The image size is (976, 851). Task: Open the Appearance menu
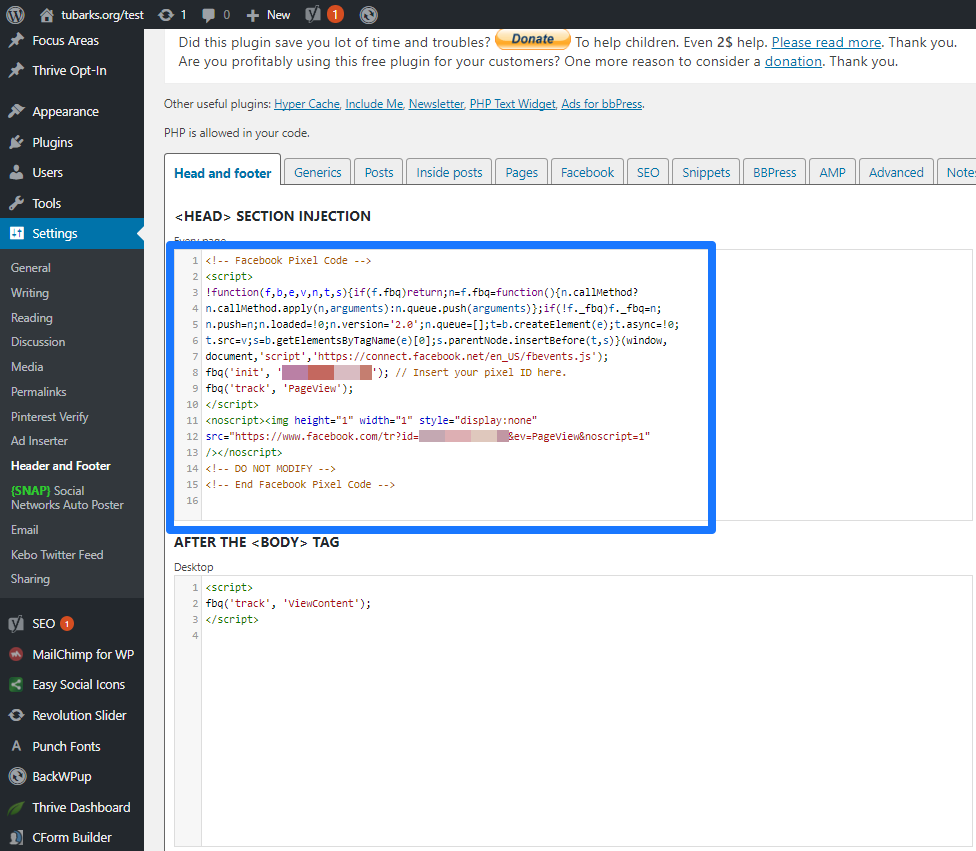(65, 112)
